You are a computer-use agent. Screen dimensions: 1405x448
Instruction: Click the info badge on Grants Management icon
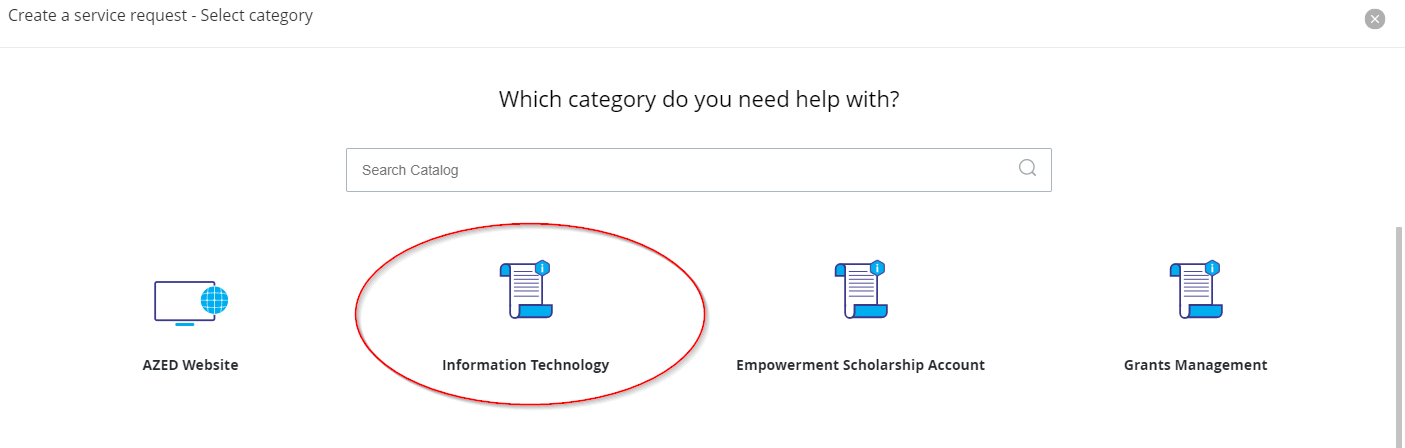[x=1212, y=268]
